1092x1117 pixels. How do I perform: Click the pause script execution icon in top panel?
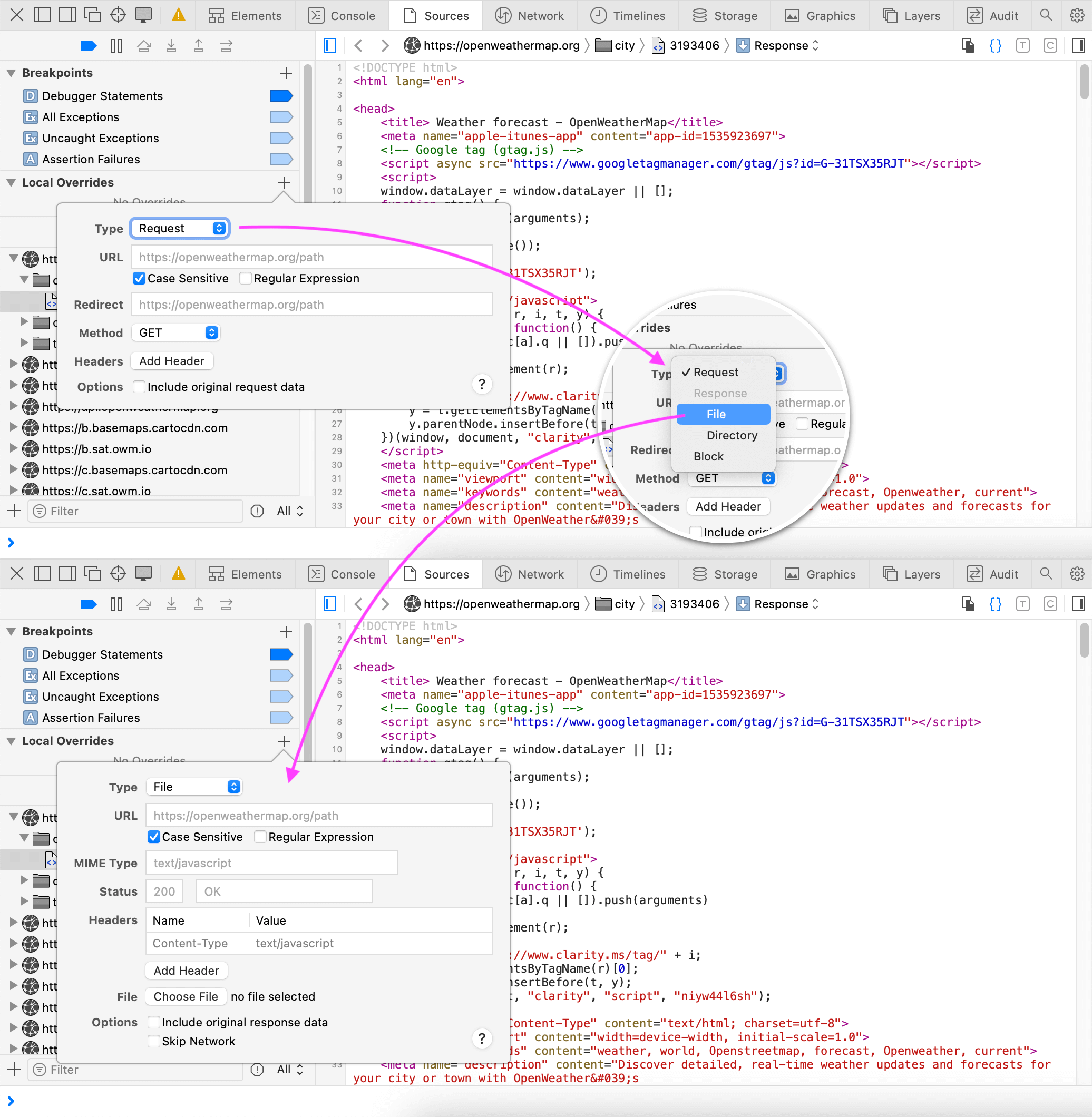[116, 46]
